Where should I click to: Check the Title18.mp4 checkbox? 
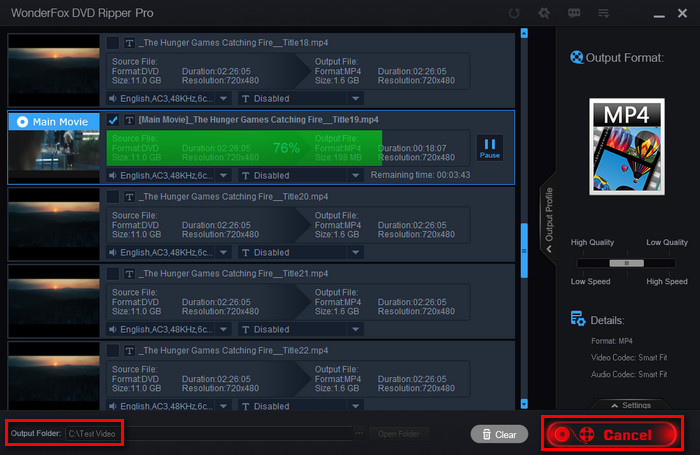[x=113, y=43]
